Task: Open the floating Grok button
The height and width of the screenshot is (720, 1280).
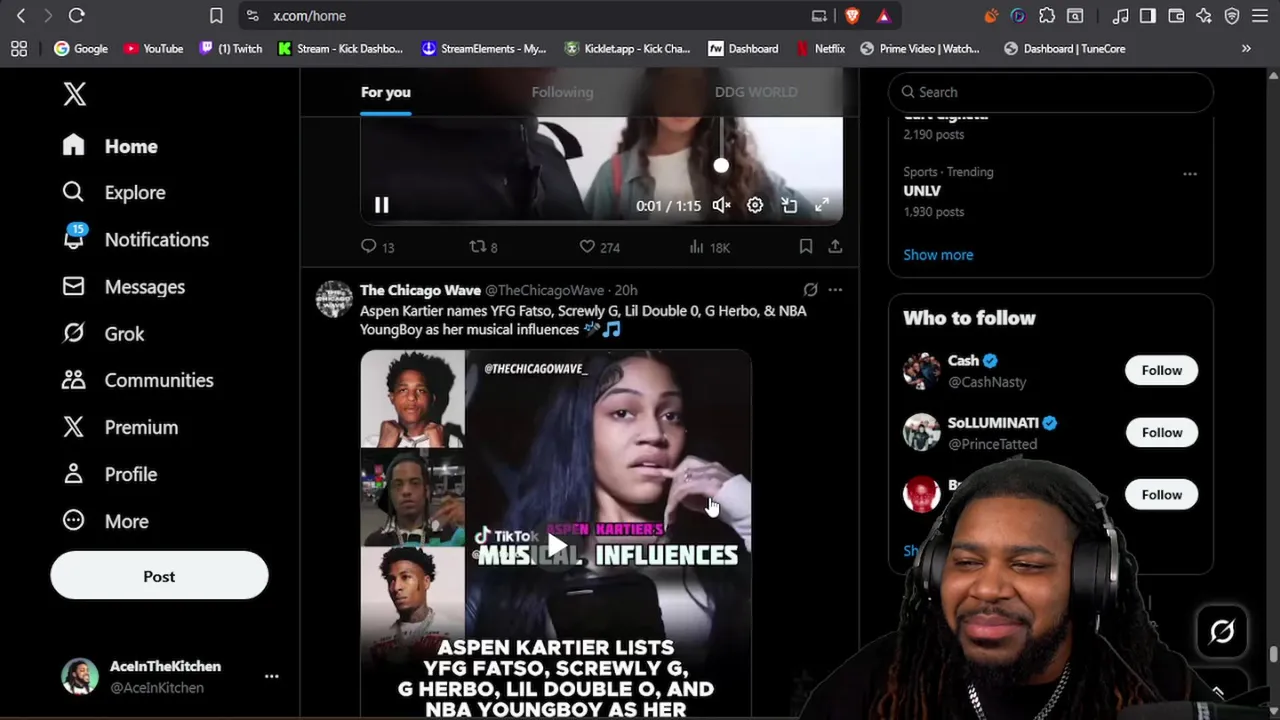Action: (x=1222, y=631)
